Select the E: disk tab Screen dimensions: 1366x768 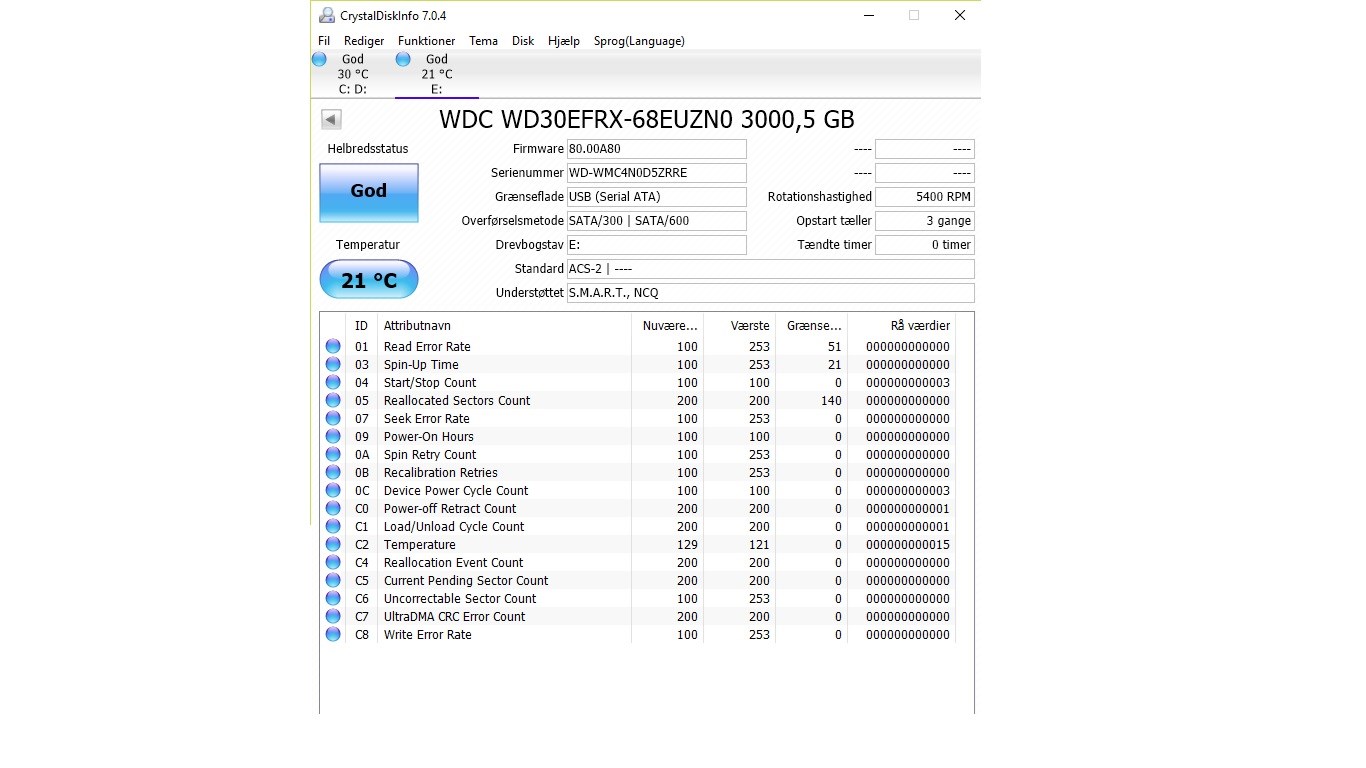click(x=437, y=74)
